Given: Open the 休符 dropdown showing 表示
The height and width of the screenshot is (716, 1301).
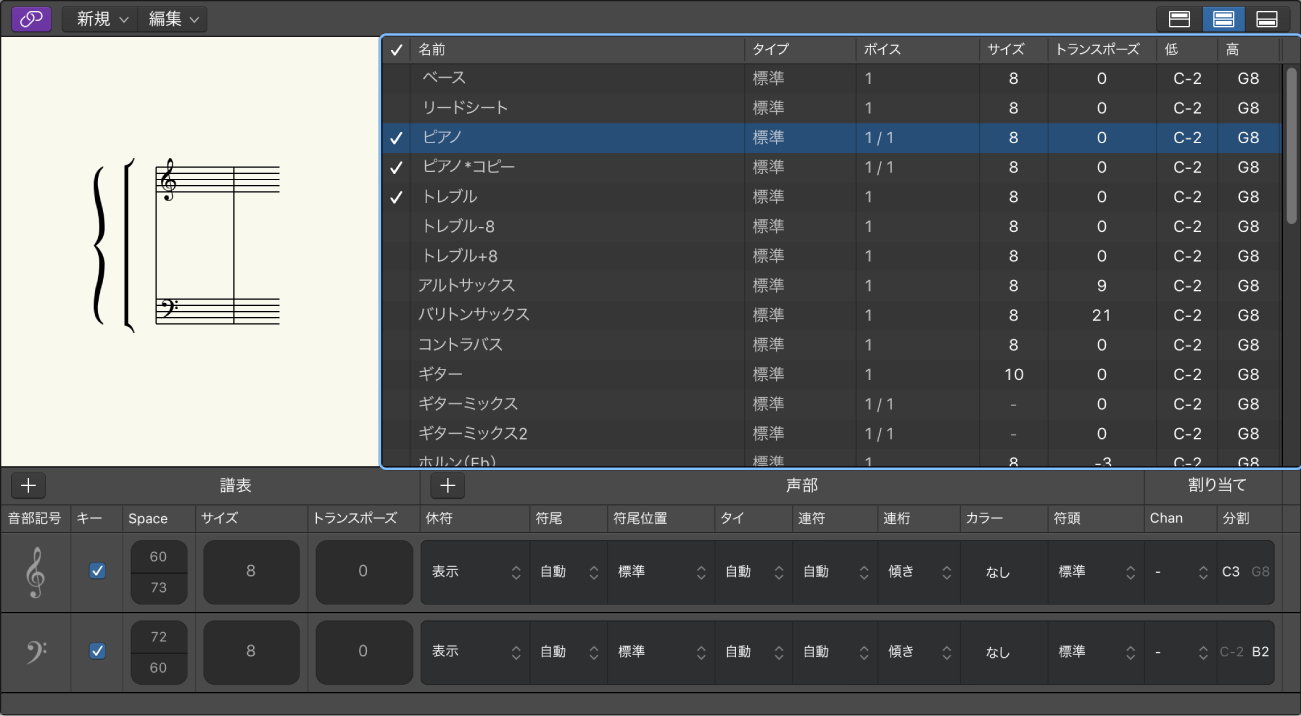Looking at the screenshot, I should (x=474, y=572).
